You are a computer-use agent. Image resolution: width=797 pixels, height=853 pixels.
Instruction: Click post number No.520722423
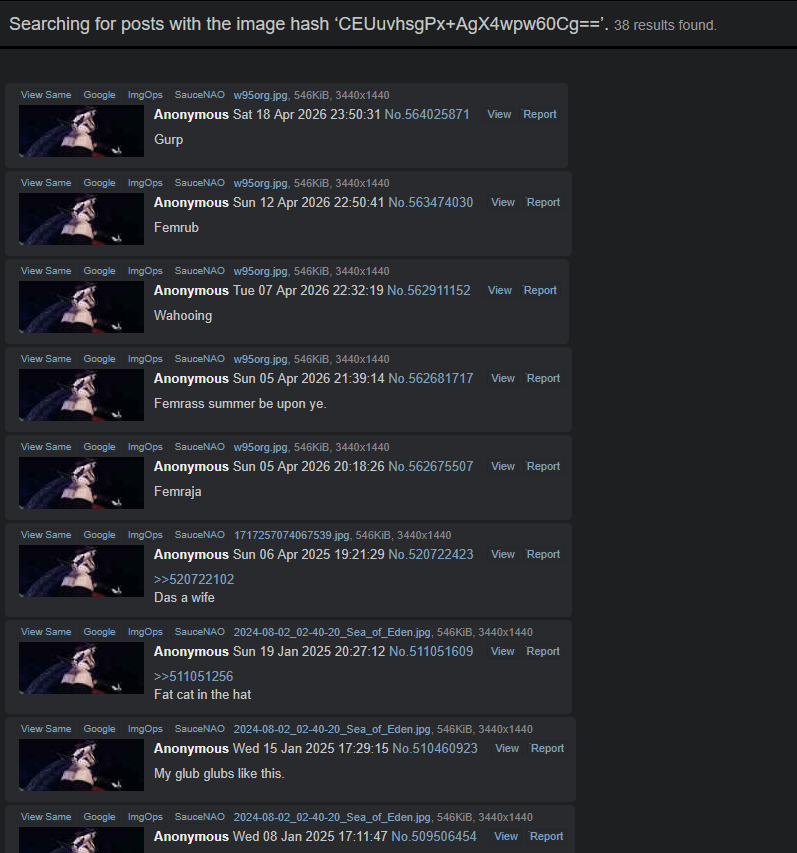[x=431, y=555]
